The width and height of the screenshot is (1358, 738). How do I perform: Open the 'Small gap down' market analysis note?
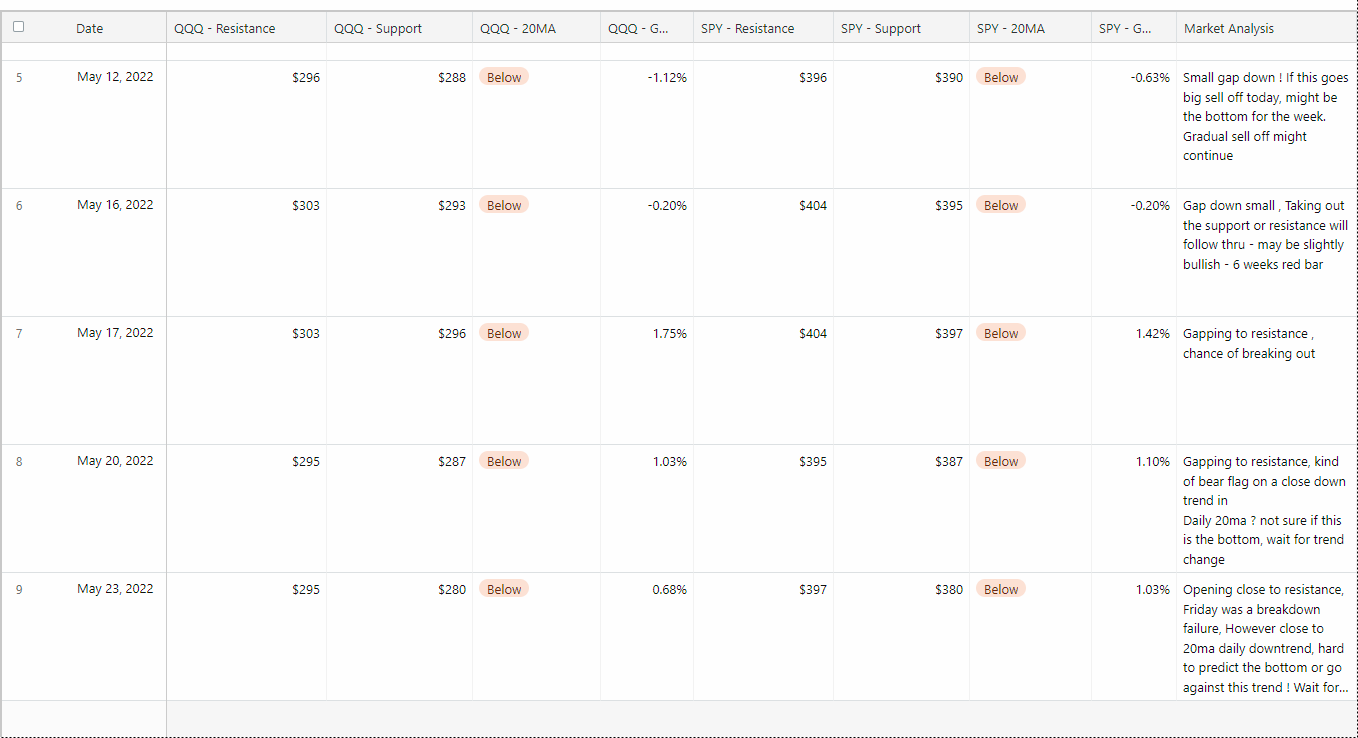[x=1265, y=116]
